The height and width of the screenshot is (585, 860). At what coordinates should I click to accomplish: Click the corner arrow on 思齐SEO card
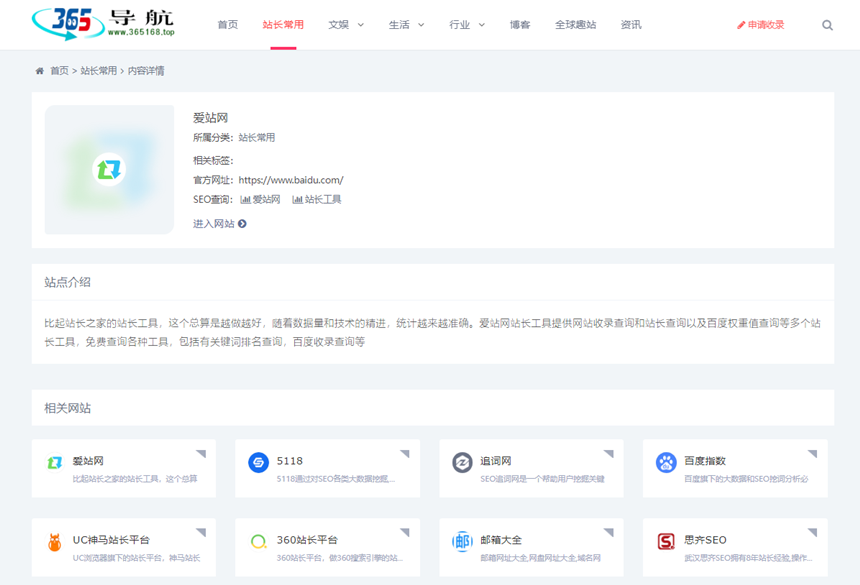(x=813, y=532)
